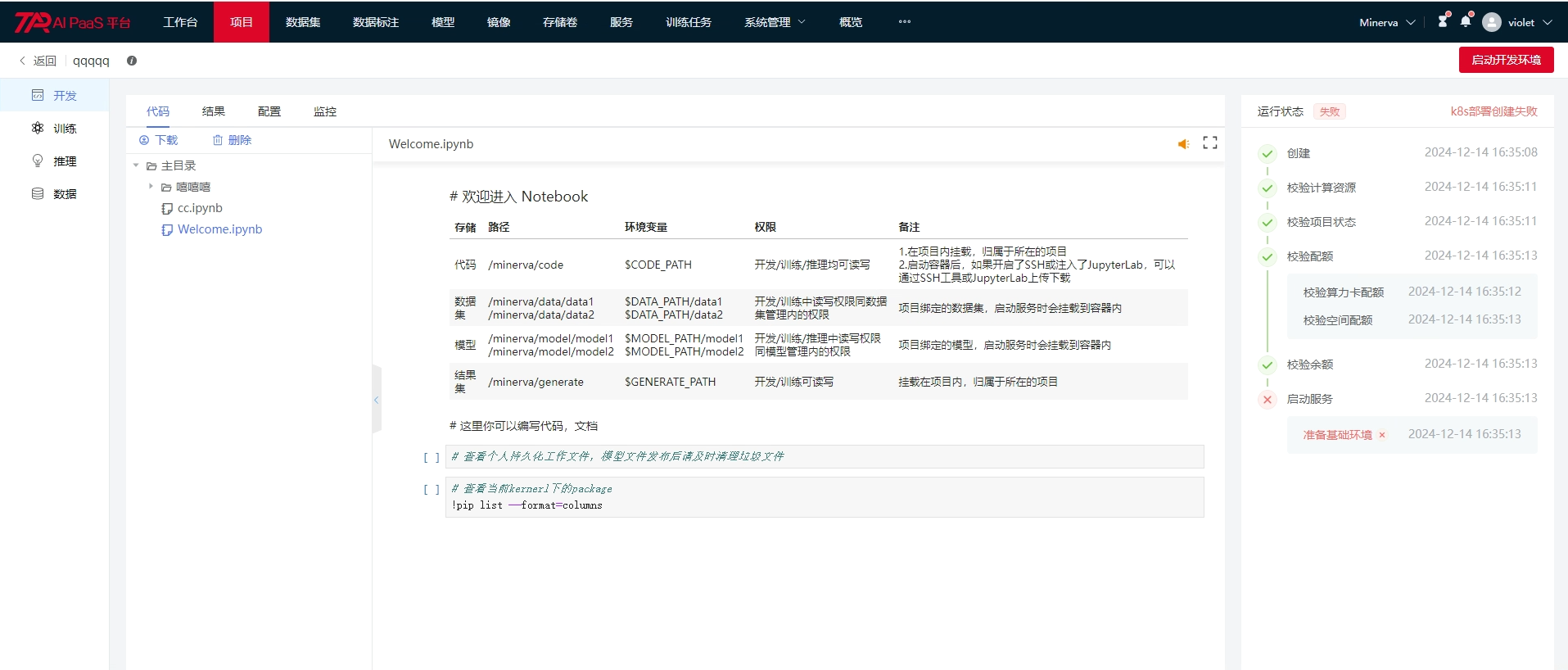
Task: Open the cc.ipynb file
Action: [200, 208]
